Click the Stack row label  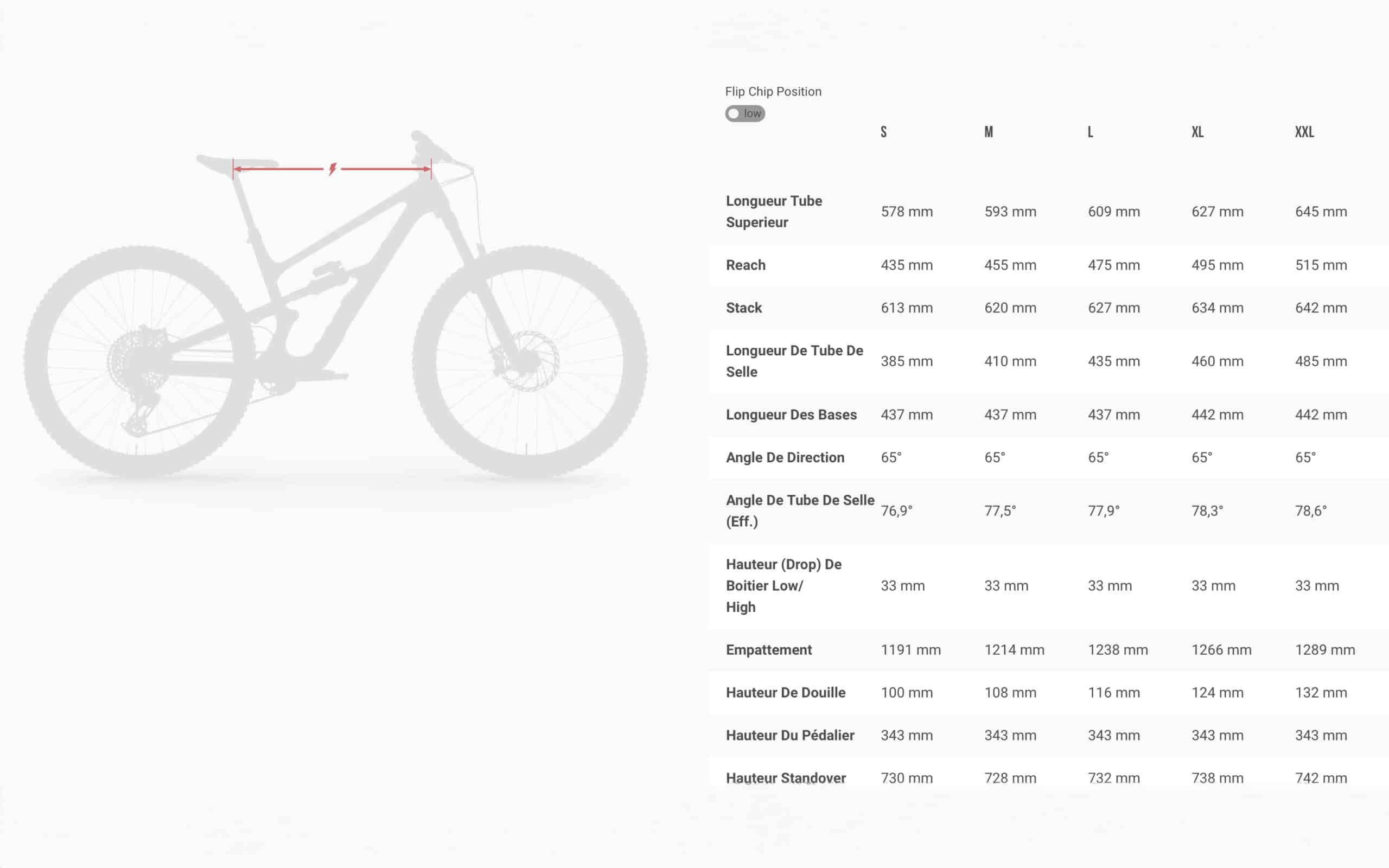(744, 308)
